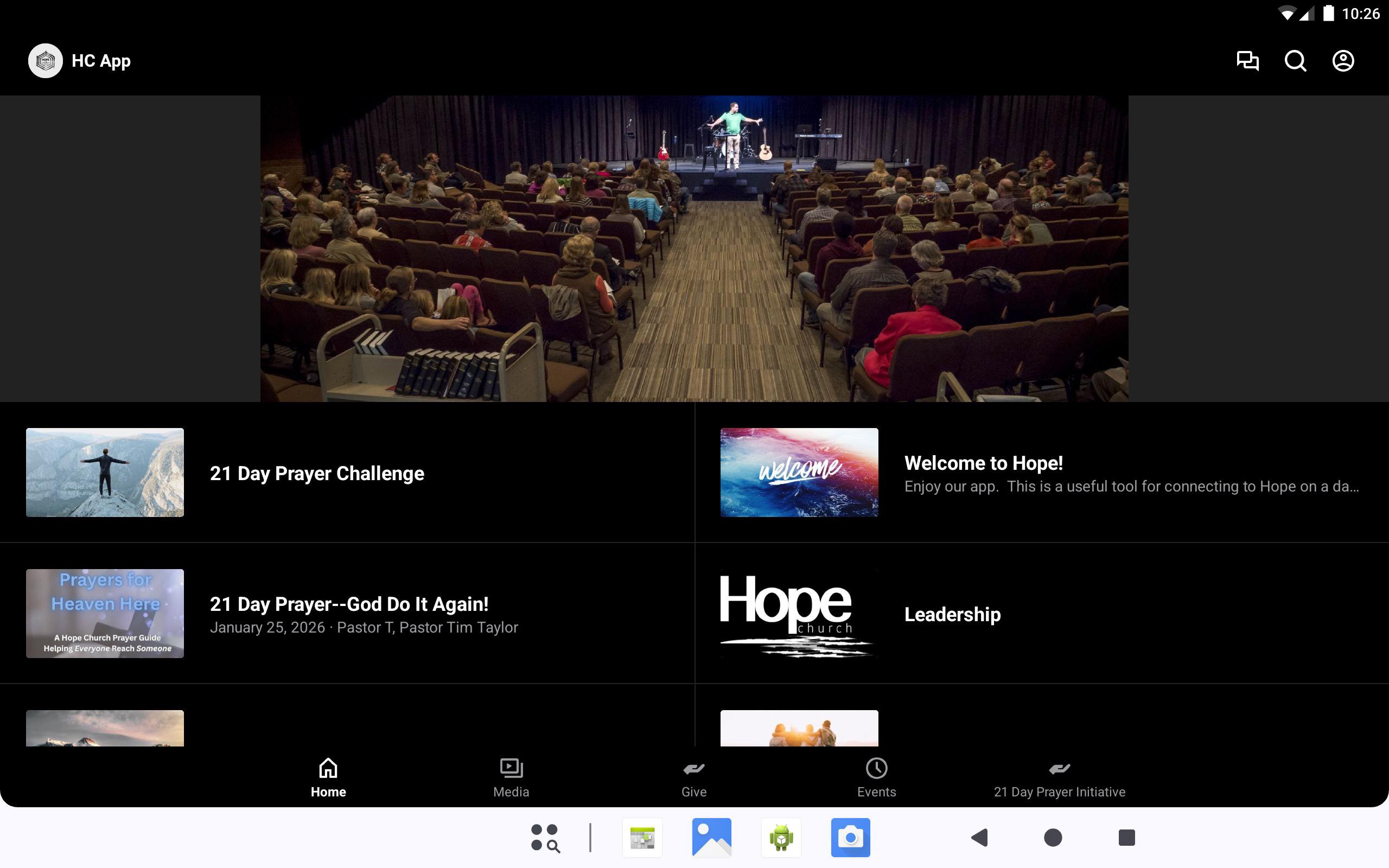The height and width of the screenshot is (868, 1389).
Task: Launch the Camera app from taskbar
Action: 850,838
